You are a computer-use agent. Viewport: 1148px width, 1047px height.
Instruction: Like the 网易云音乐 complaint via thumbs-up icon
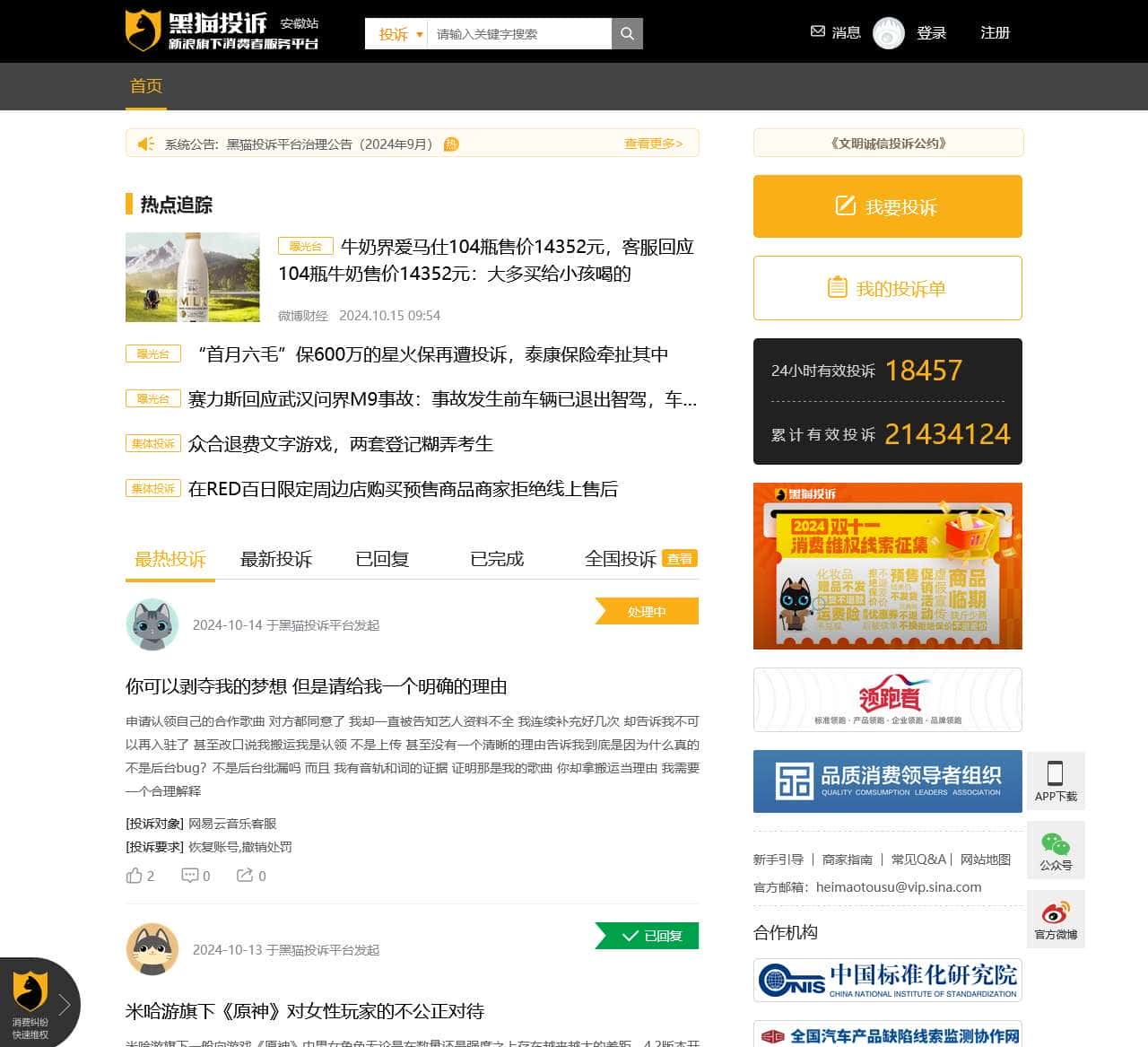133,875
